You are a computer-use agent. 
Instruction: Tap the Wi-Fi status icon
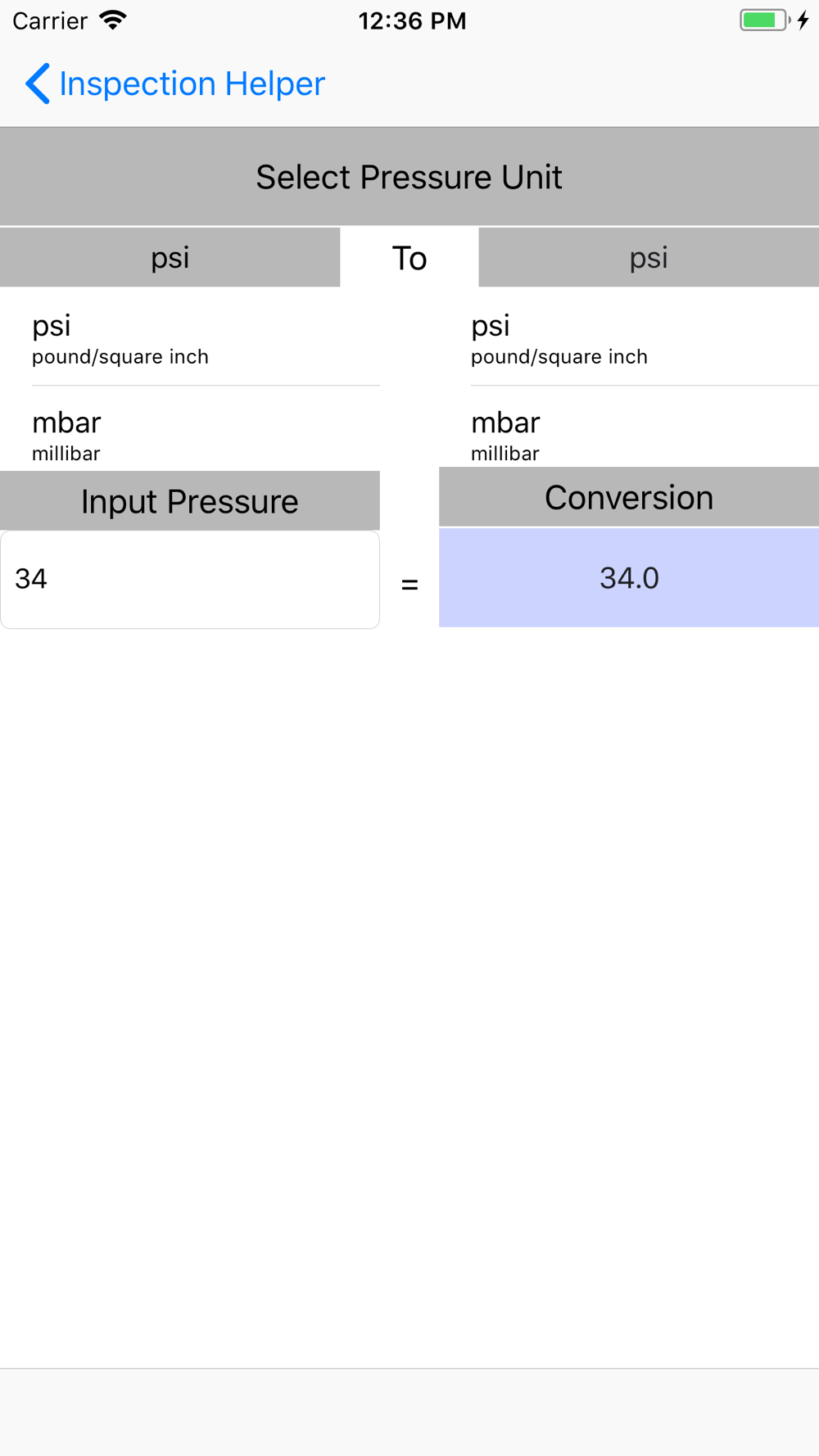tap(113, 20)
